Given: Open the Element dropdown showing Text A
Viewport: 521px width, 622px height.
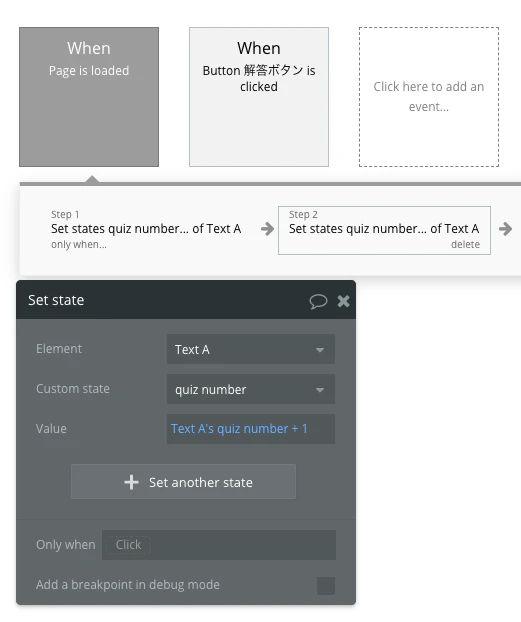Looking at the screenshot, I should pyautogui.click(x=251, y=349).
